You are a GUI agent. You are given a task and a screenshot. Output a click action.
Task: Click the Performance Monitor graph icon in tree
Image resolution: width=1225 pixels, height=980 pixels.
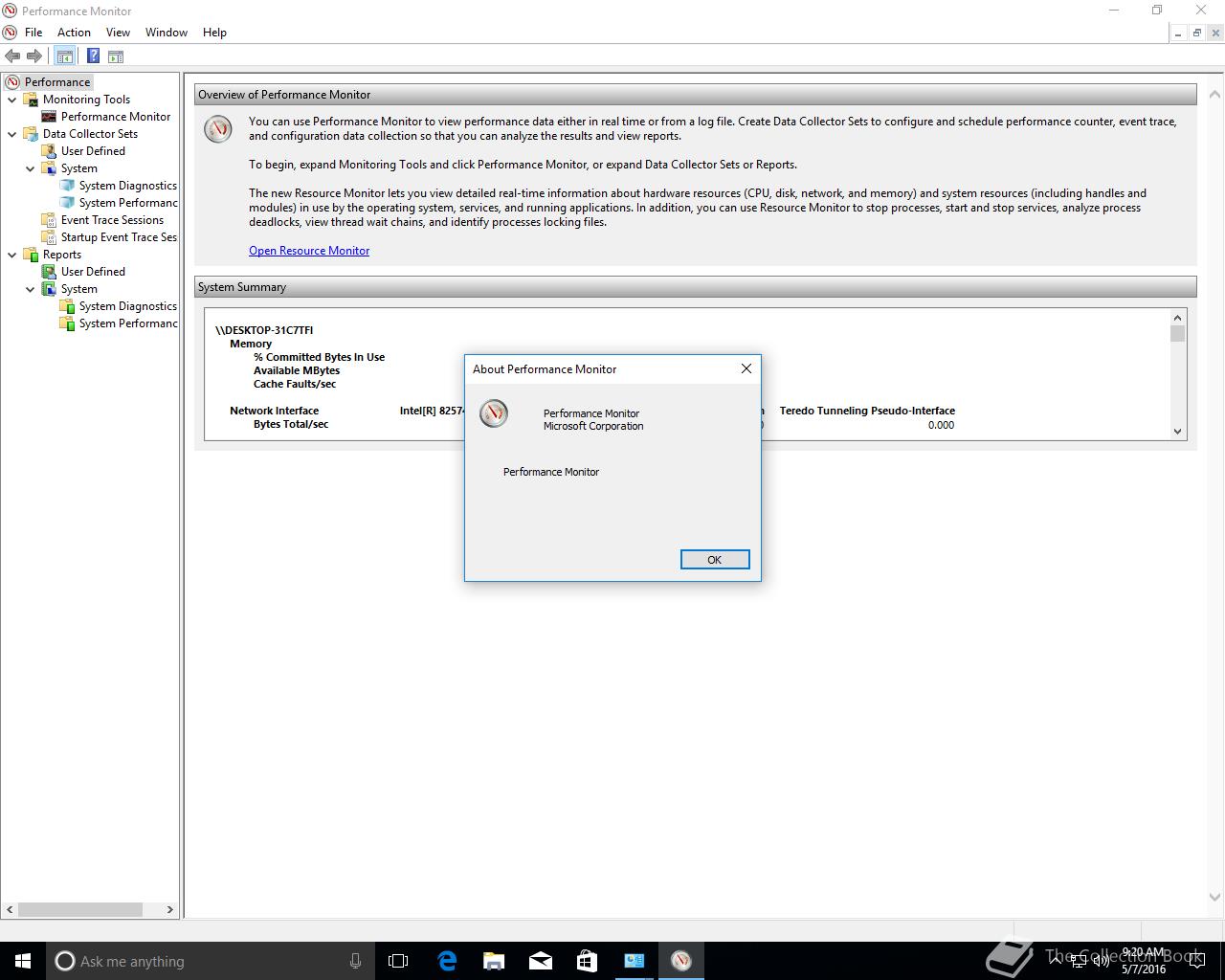point(50,117)
